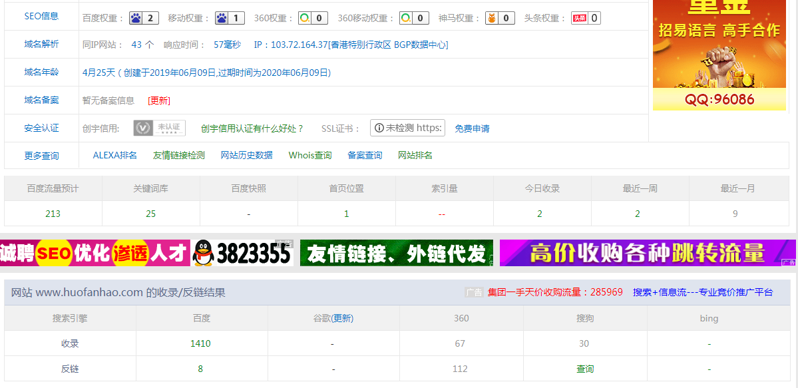This screenshot has height=388, width=798.
Task: Open the 诚聘SEO优化渗透人才 banner
Action: tap(95, 253)
